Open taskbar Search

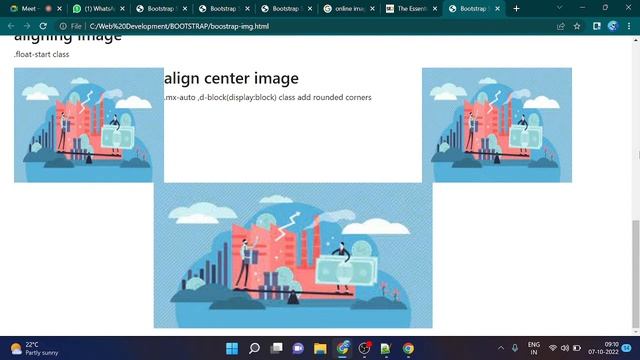254,348
